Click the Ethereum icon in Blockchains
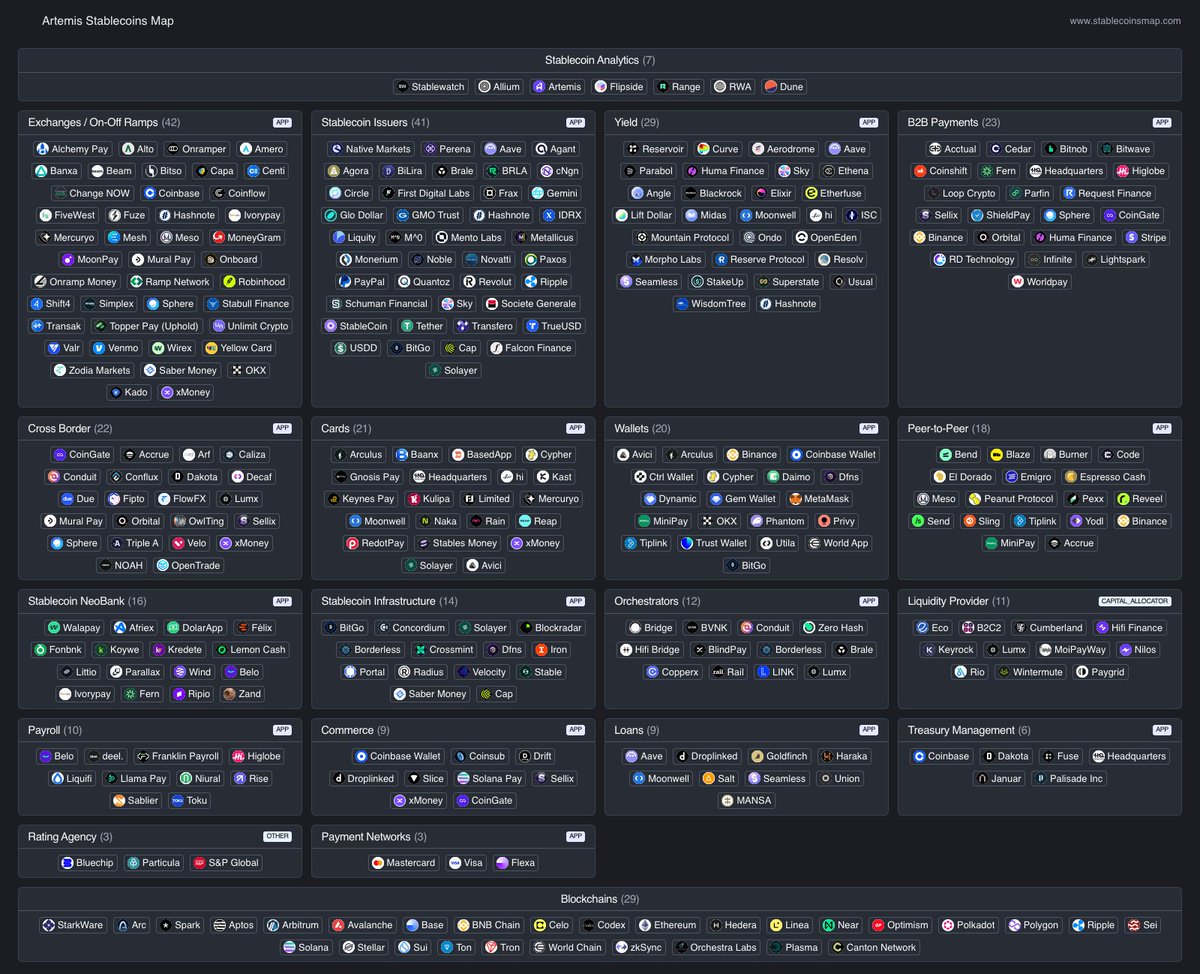 point(645,925)
